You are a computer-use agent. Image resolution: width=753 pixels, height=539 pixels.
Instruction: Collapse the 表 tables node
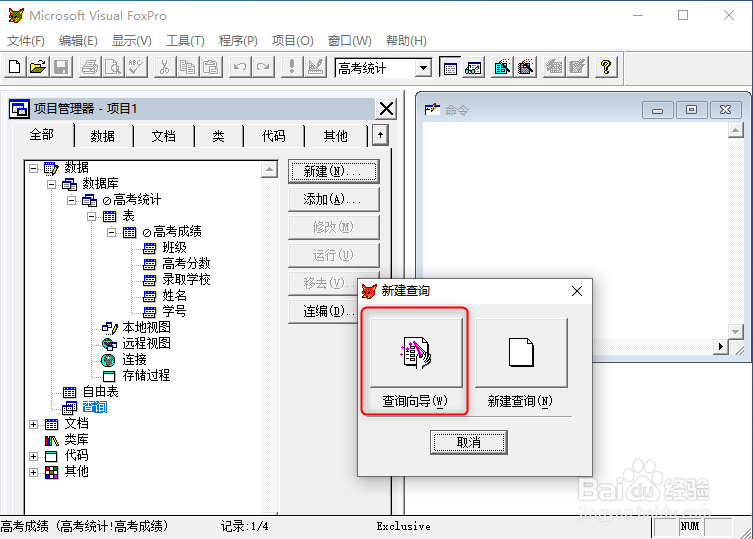pyautogui.click(x=91, y=216)
